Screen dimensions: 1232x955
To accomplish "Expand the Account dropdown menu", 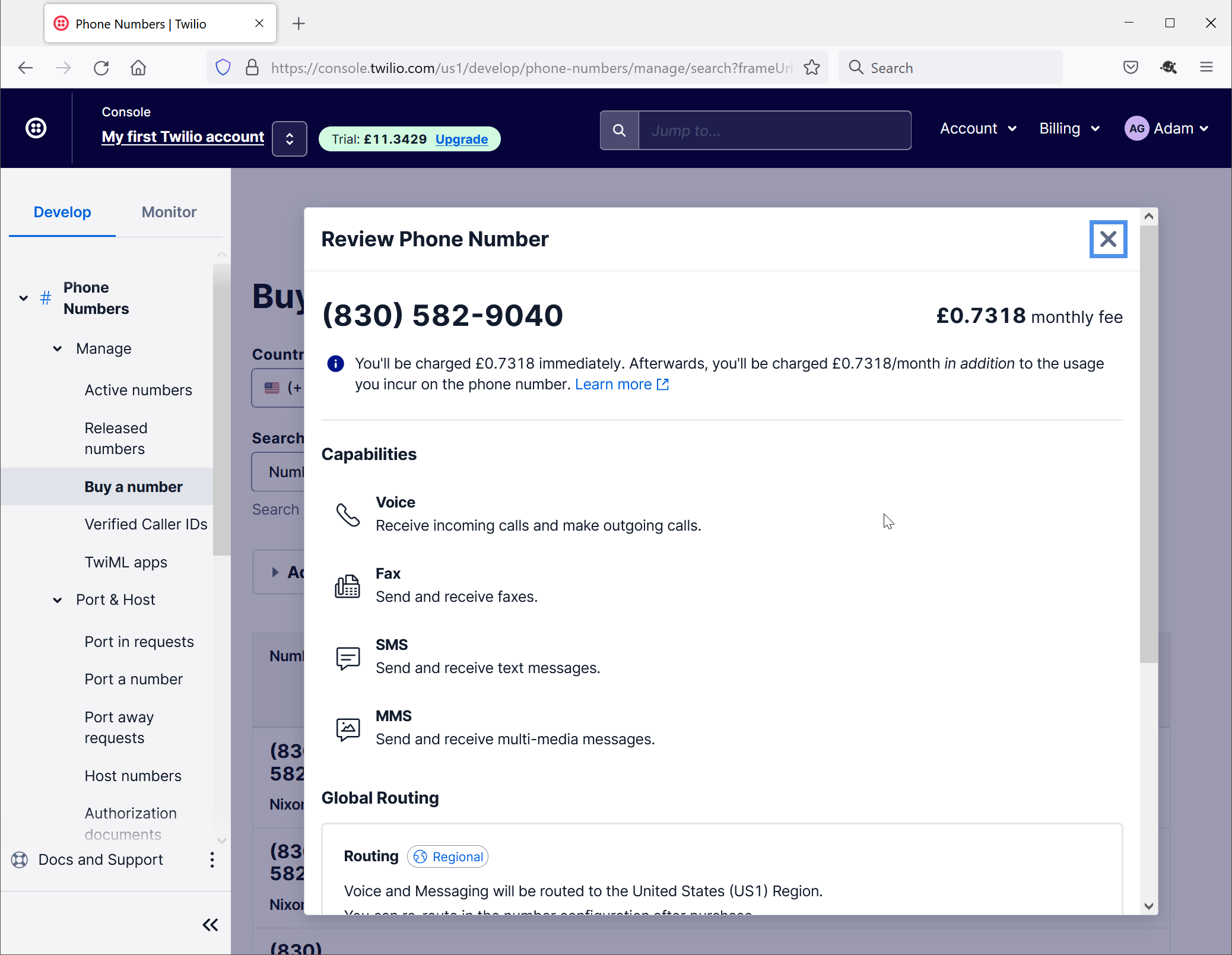I will pyautogui.click(x=978, y=129).
